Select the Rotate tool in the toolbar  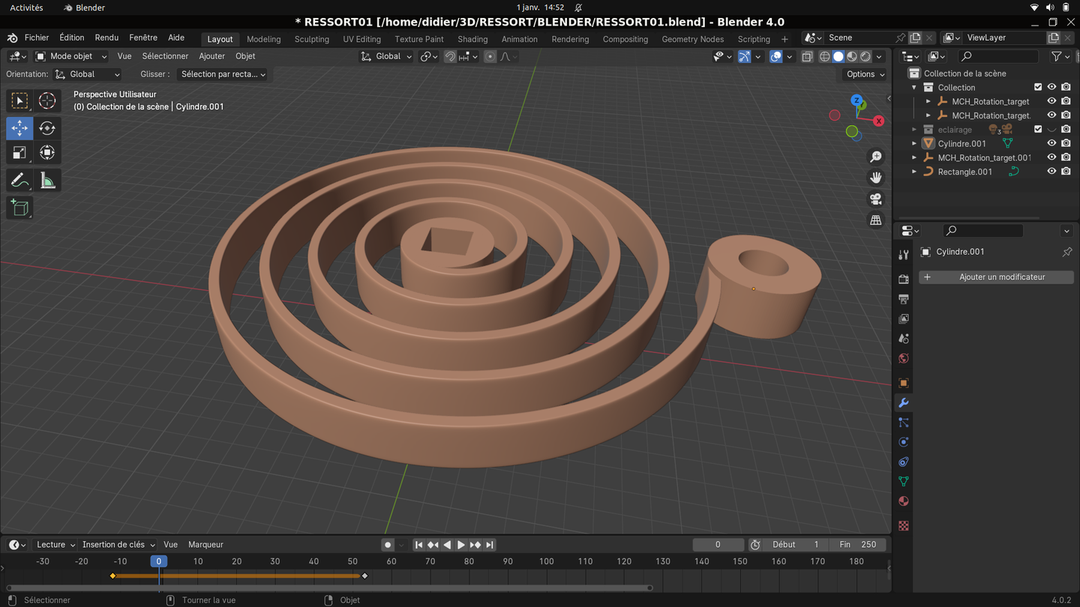coord(47,128)
